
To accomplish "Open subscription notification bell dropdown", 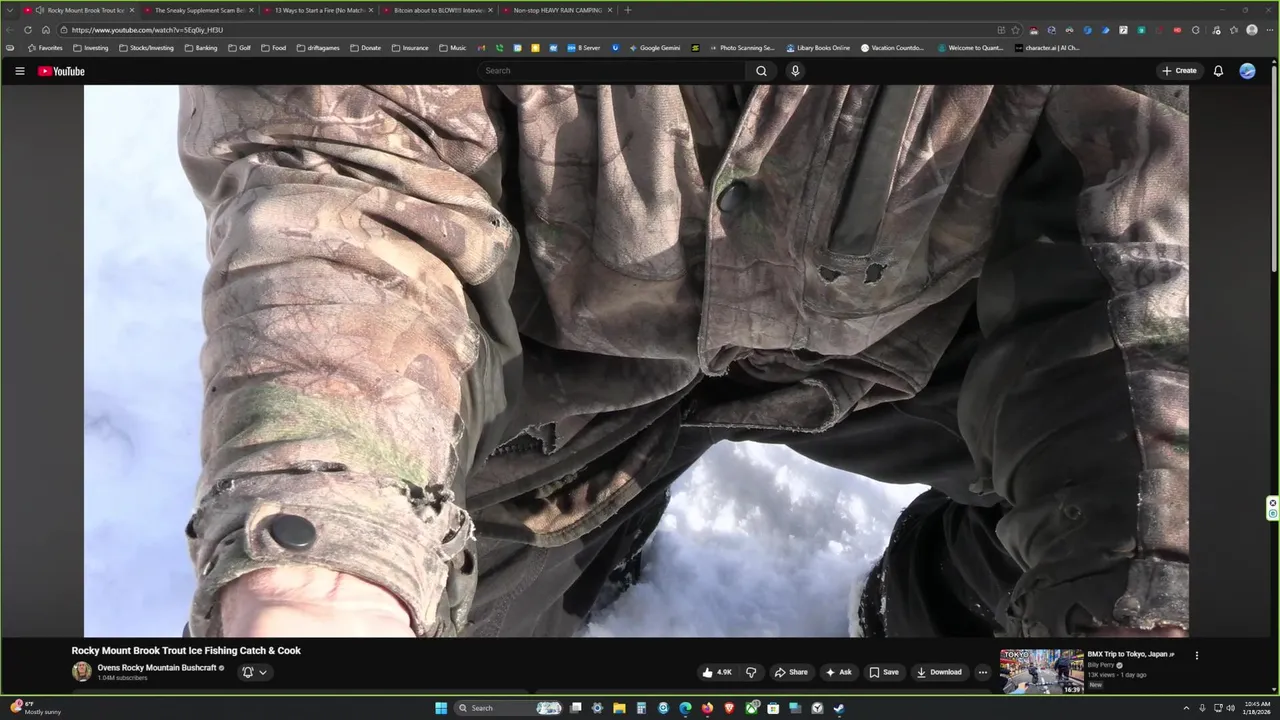I will pos(254,672).
